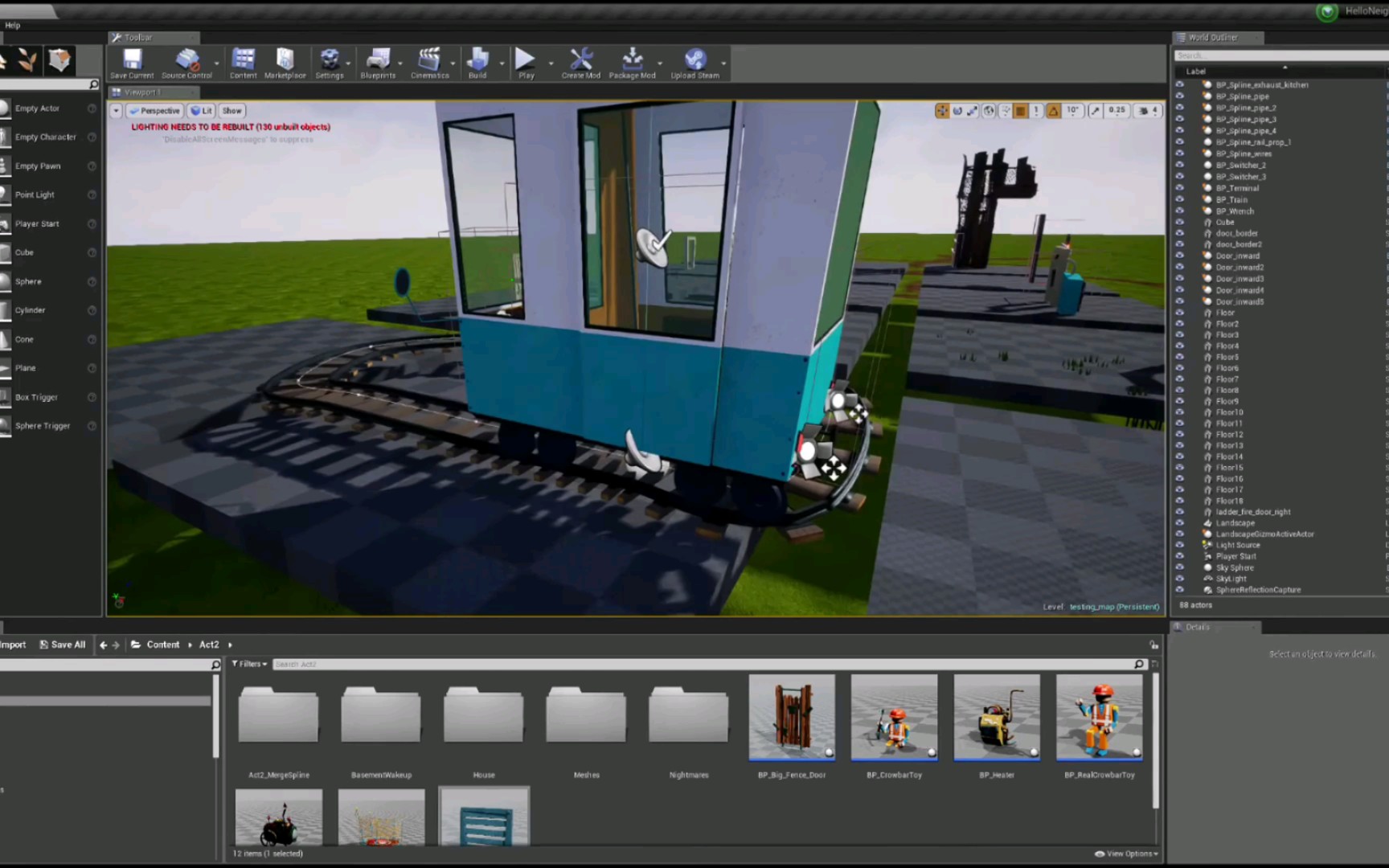The width and height of the screenshot is (1389, 868).
Task: Click the World Outliner search field
Action: click(x=1281, y=55)
